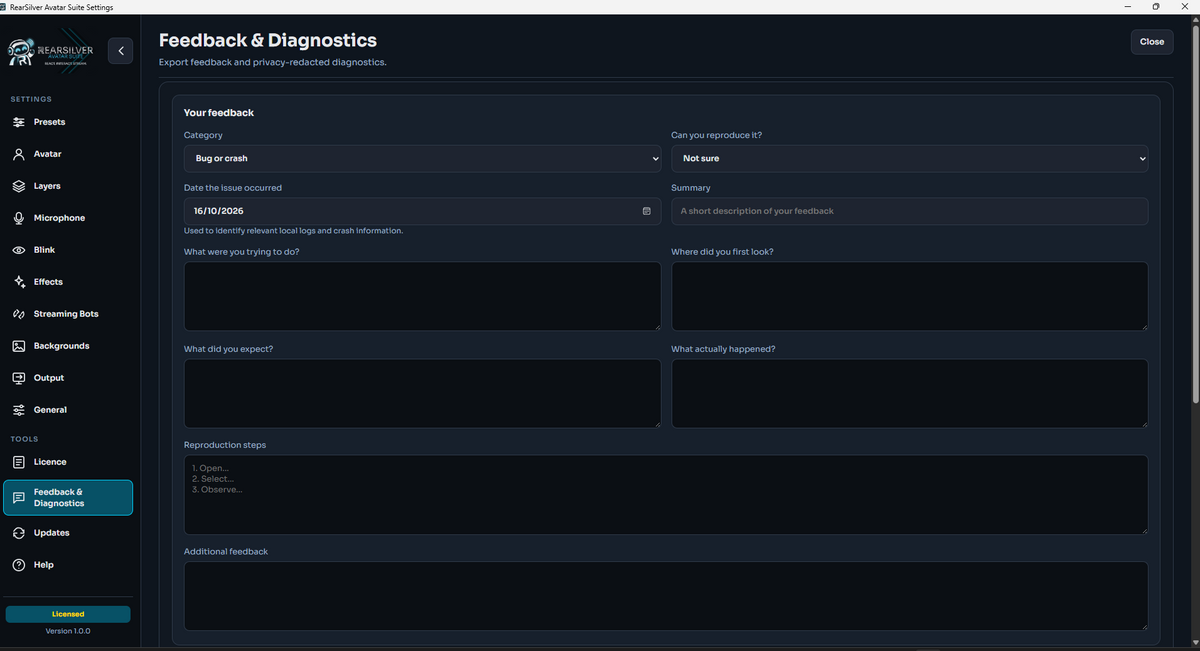1200x651 pixels.
Task: Go to the Licence page
Action: click(x=68, y=462)
